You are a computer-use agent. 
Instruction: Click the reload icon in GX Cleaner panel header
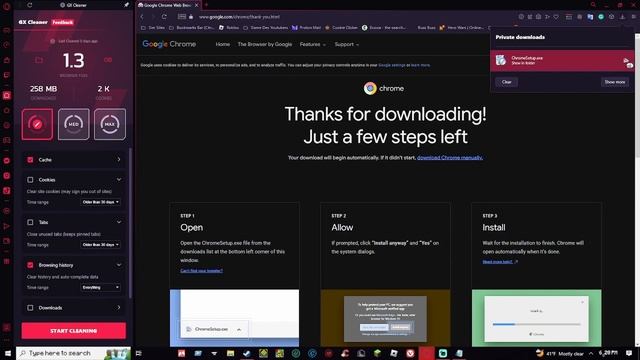point(30,5)
